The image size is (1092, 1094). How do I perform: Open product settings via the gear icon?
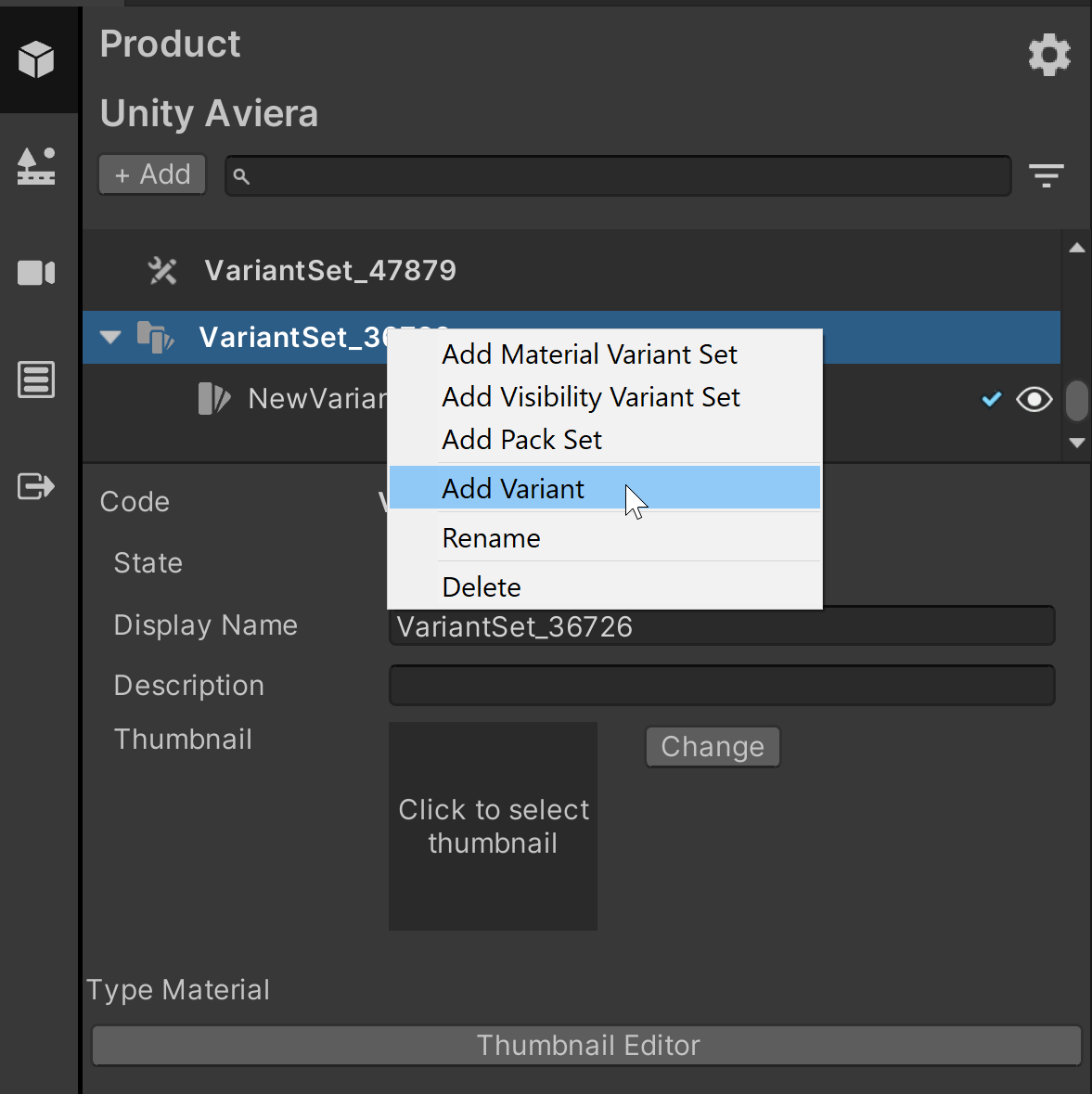tap(1049, 55)
